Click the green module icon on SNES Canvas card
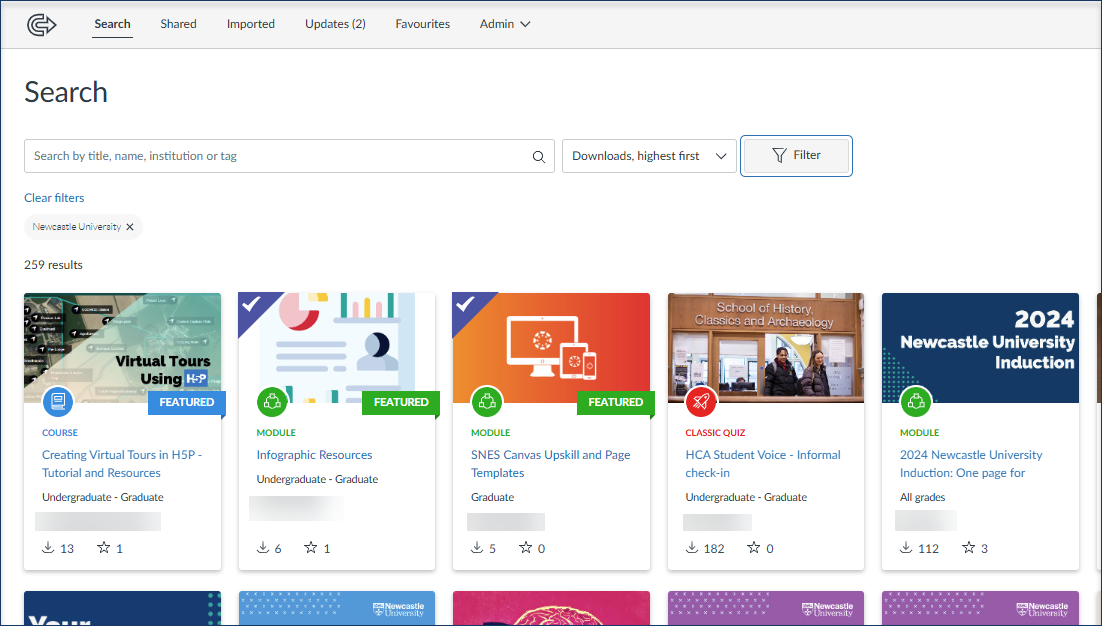 [487, 402]
